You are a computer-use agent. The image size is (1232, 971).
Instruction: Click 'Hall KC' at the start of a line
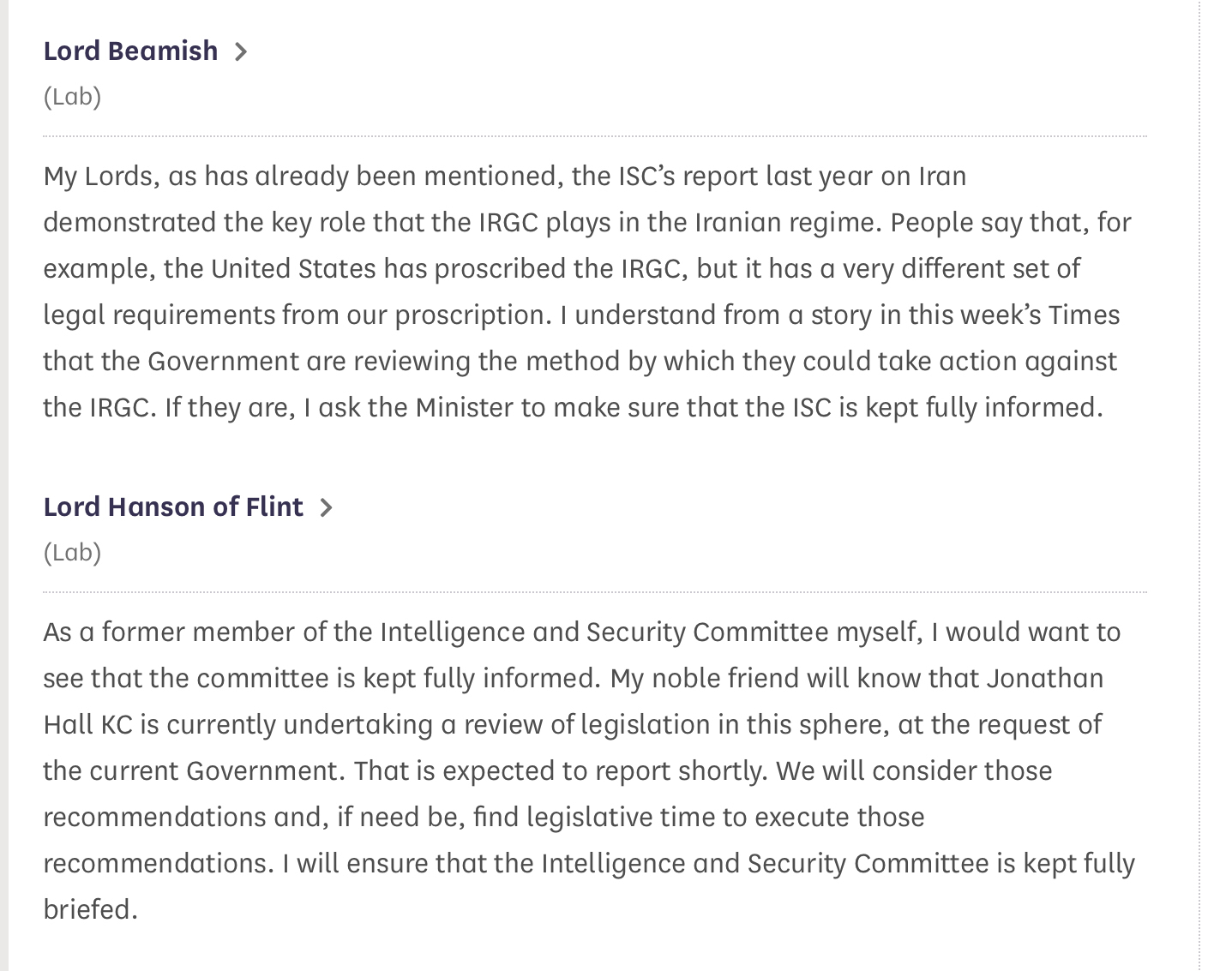[x=87, y=724]
